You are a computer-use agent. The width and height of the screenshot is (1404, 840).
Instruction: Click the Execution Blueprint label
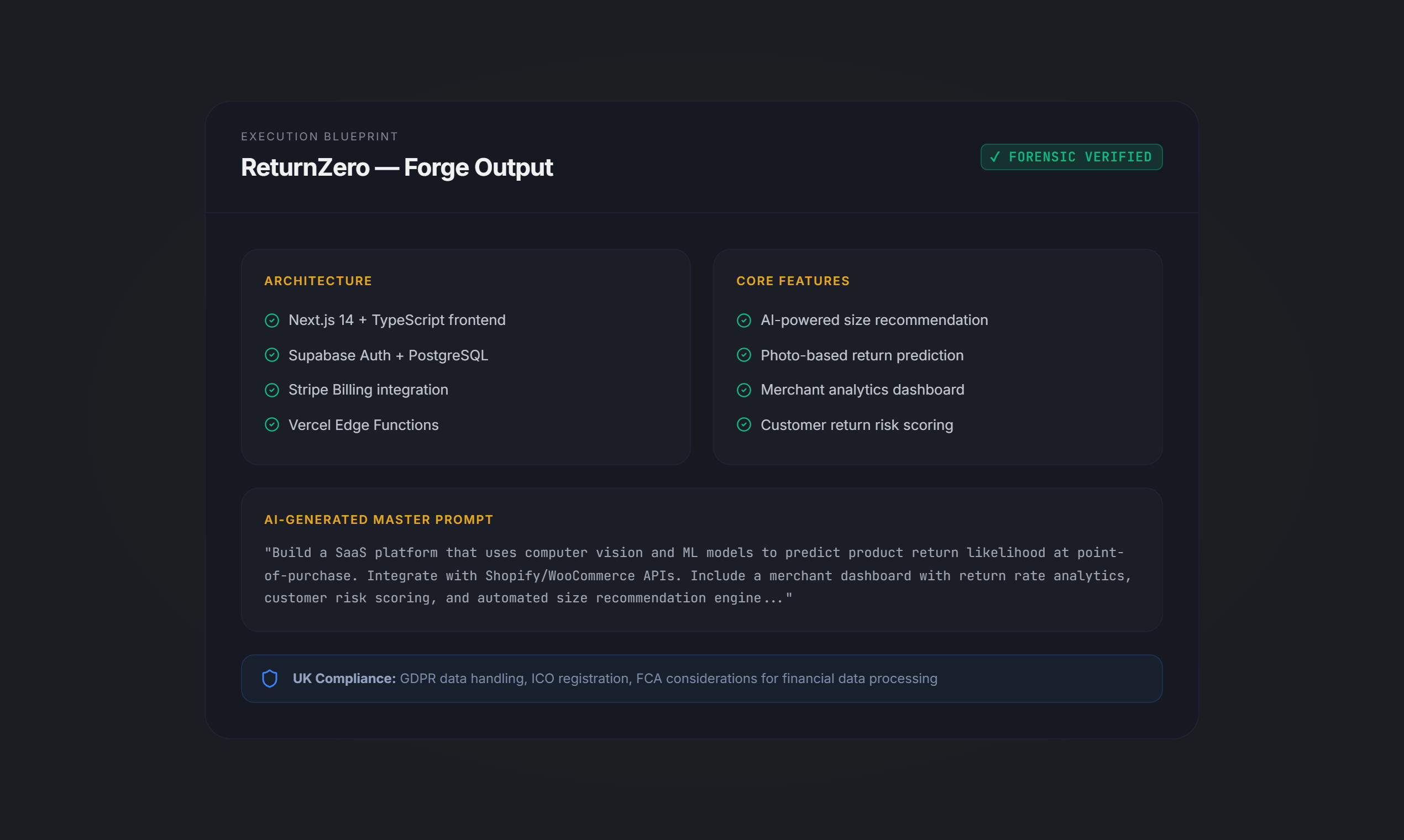point(319,136)
